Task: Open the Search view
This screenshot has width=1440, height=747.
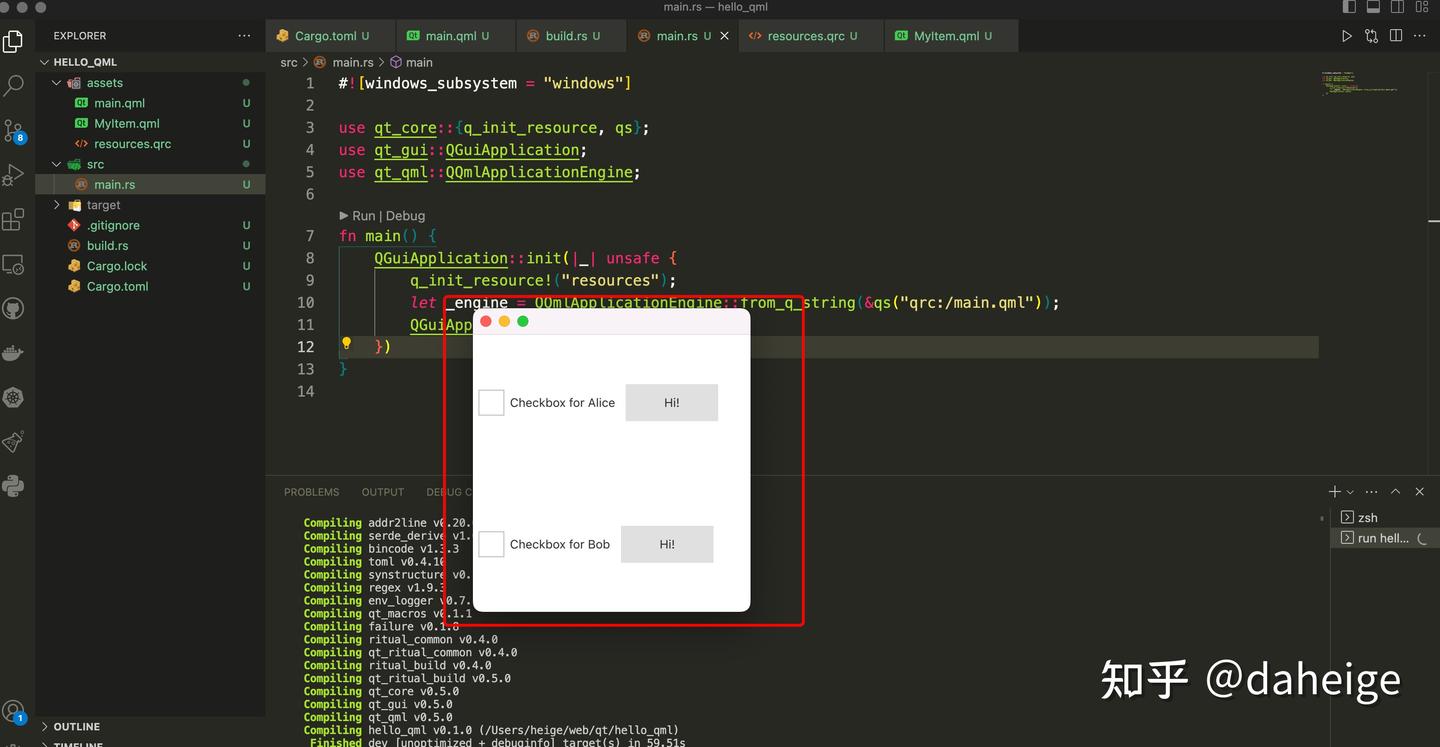Action: pyautogui.click(x=14, y=84)
